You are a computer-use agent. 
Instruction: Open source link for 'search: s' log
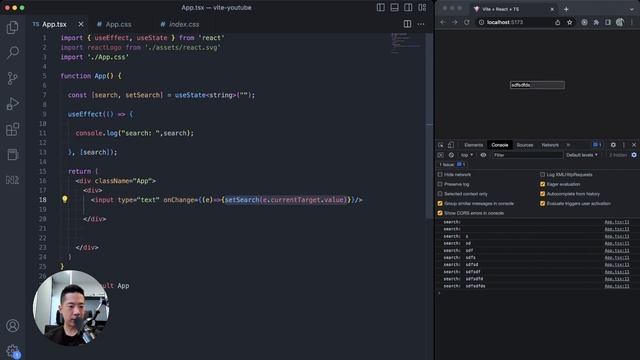pos(616,236)
